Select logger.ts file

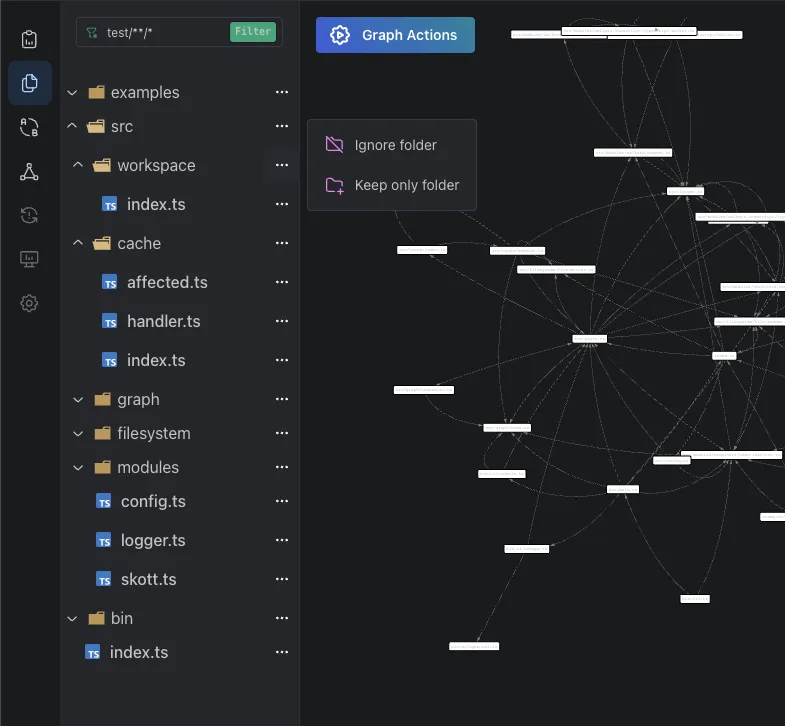(x=153, y=541)
